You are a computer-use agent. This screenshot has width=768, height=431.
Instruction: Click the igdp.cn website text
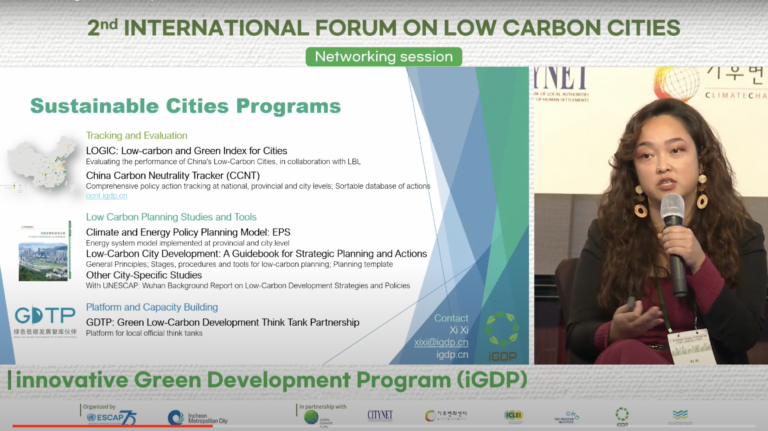point(452,354)
